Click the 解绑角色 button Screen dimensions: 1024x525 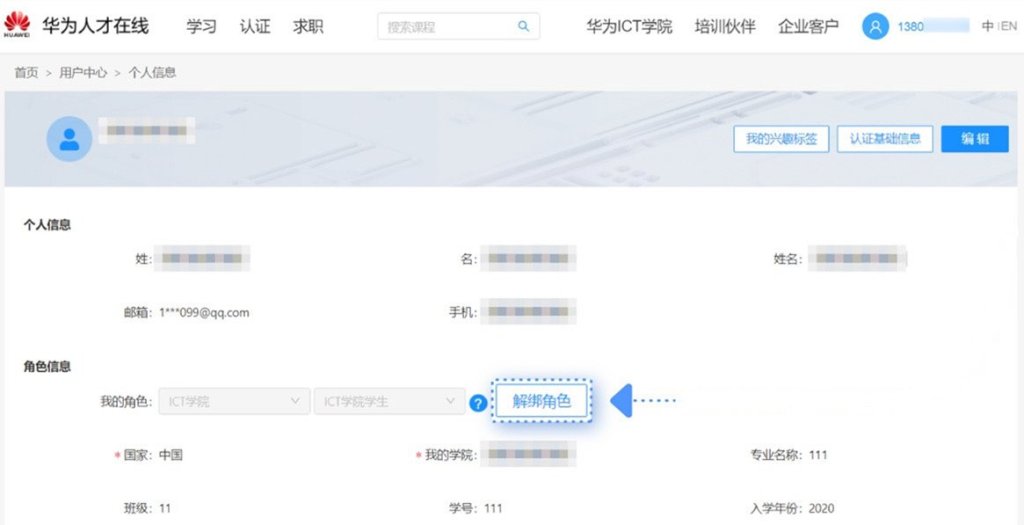tap(541, 401)
